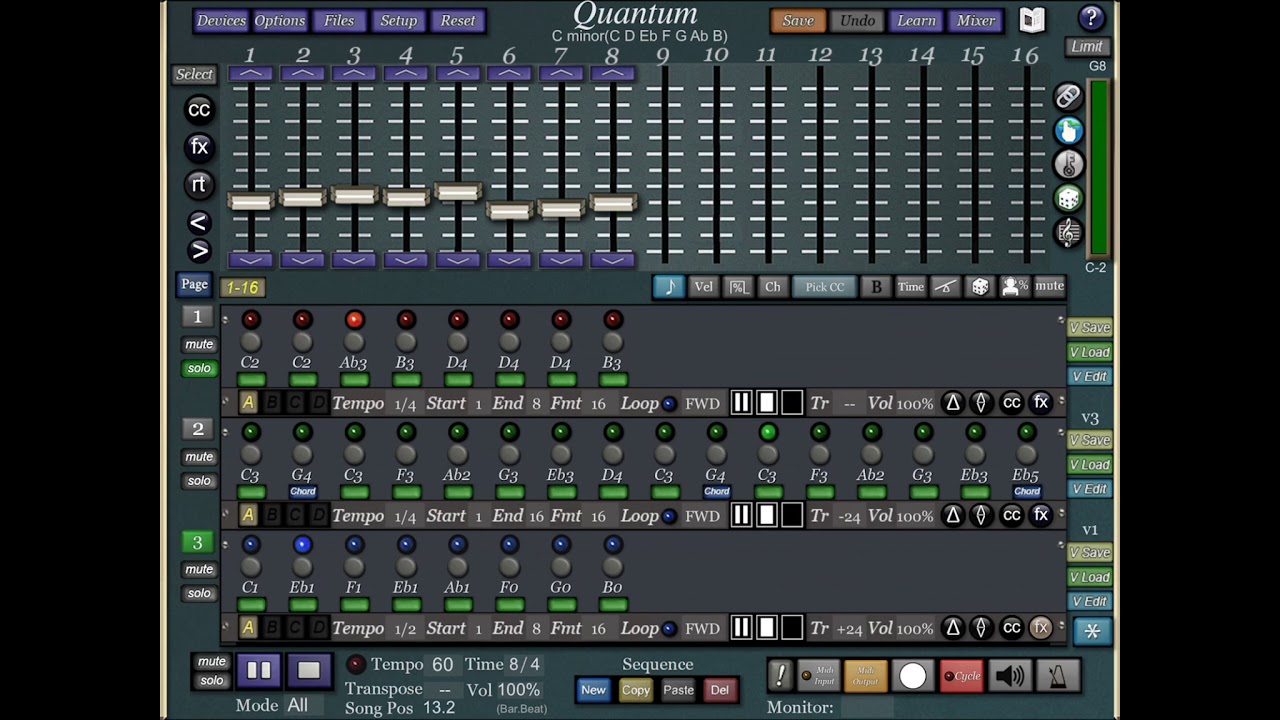
Task: Click the next page arrow '>'
Action: tap(198, 251)
